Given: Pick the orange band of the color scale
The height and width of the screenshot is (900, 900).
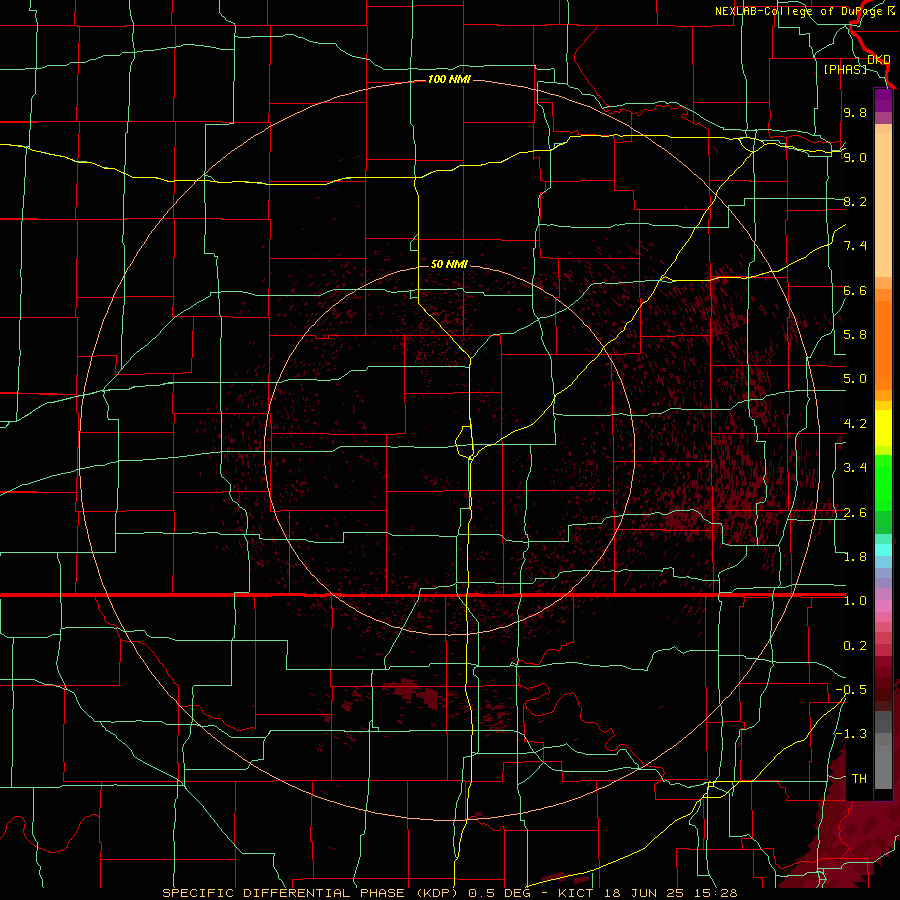Looking at the screenshot, I should (x=883, y=344).
